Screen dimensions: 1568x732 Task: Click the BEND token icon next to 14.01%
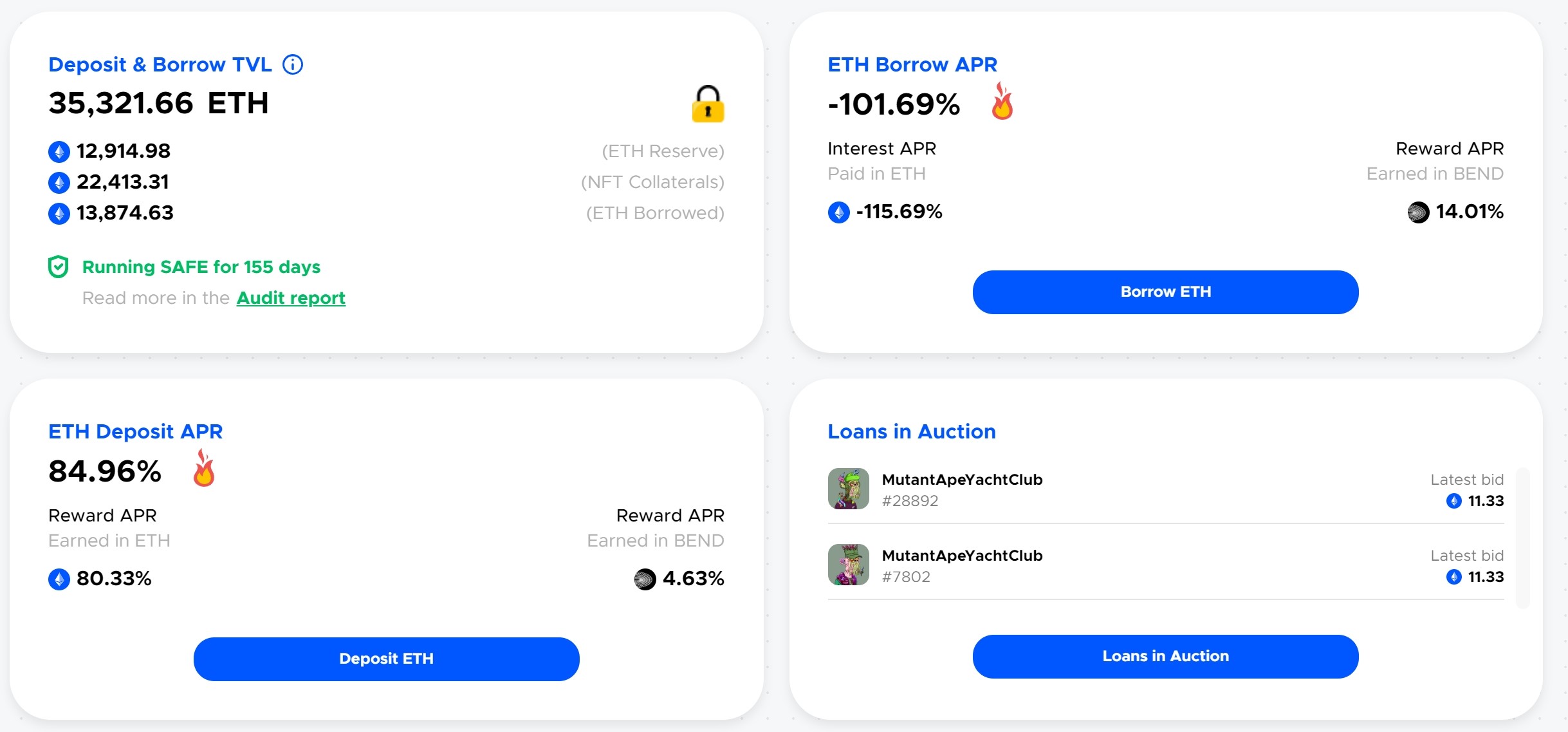point(1418,212)
